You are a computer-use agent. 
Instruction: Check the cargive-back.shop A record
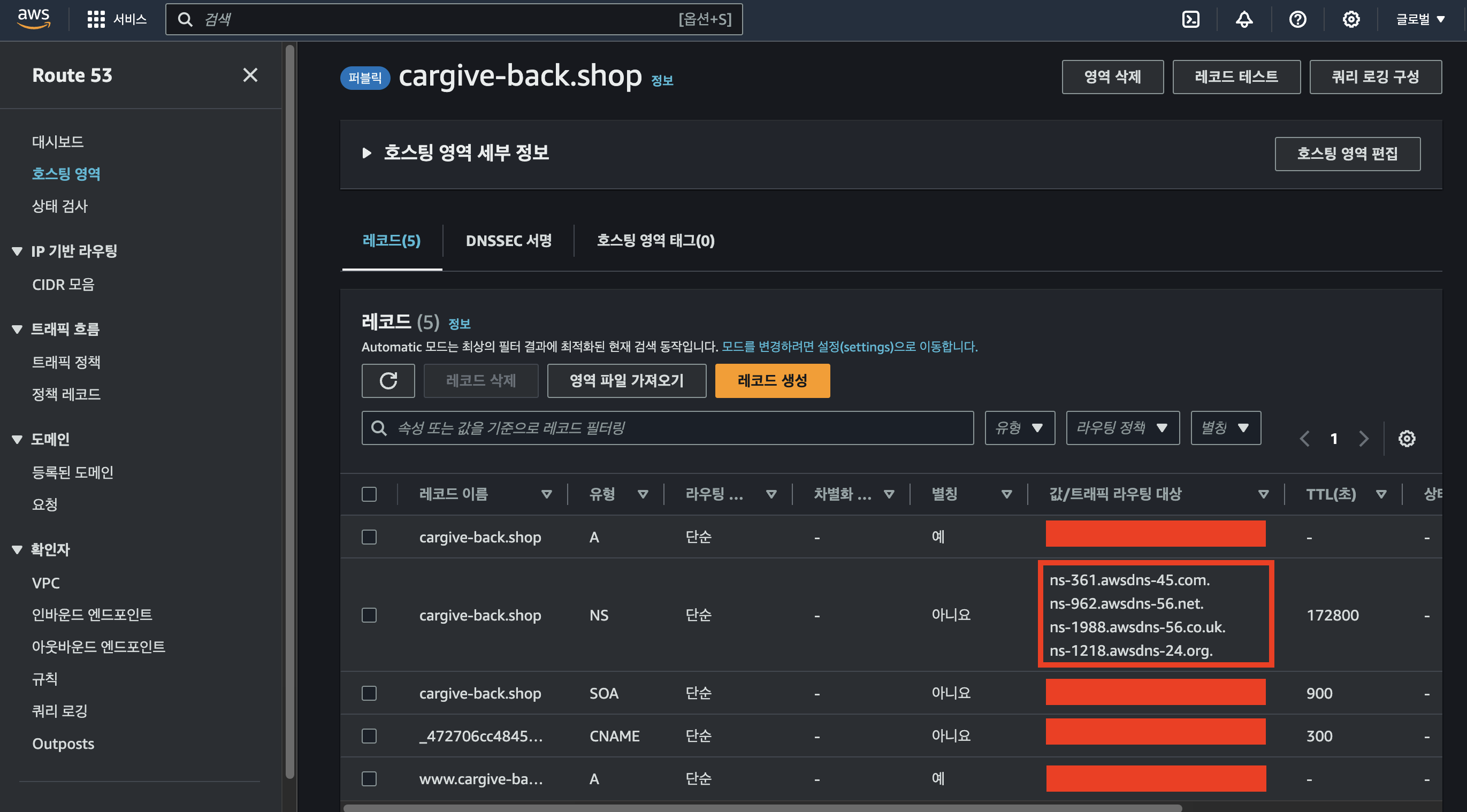coord(369,537)
